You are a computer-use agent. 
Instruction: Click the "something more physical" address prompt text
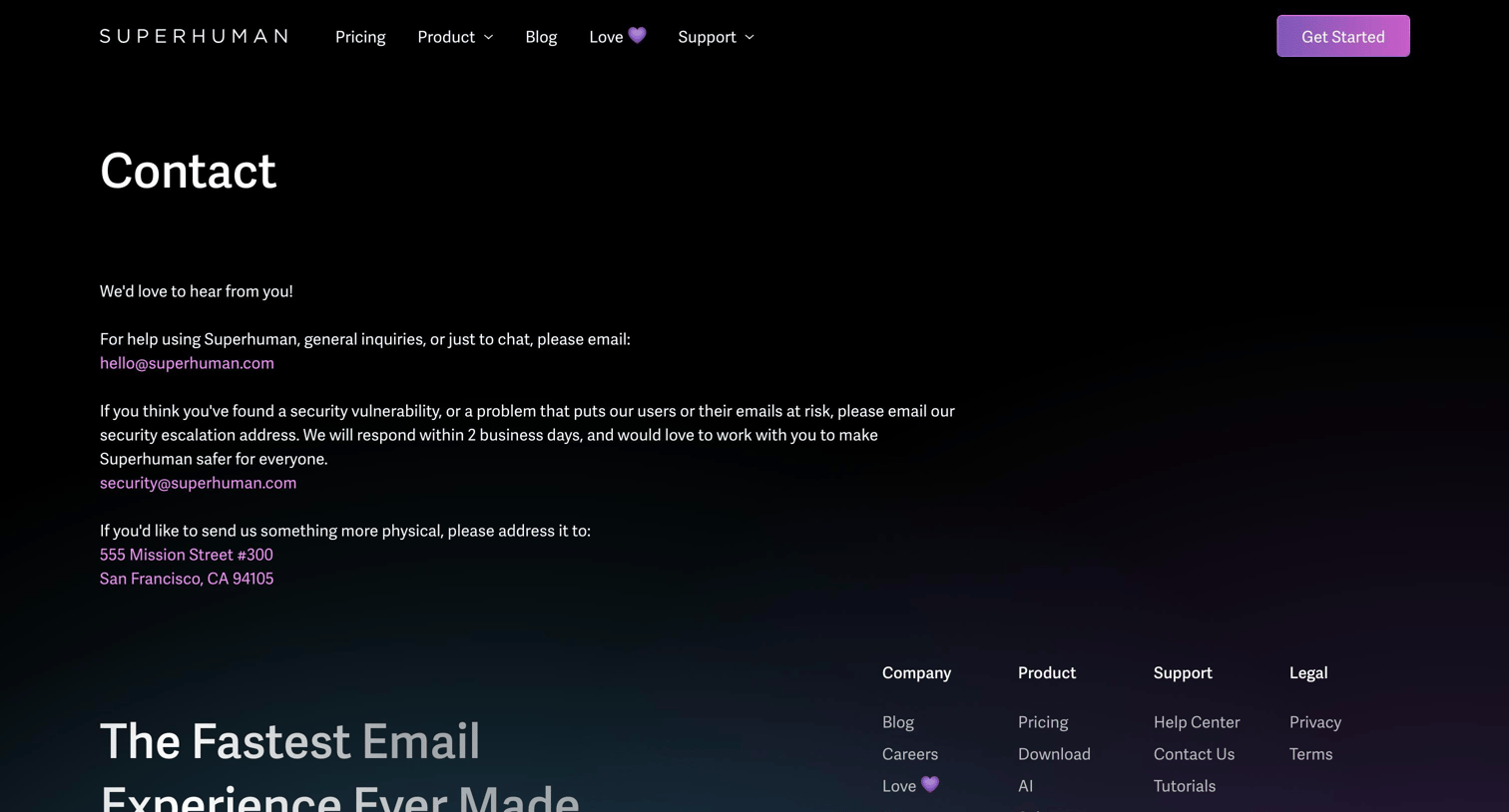(345, 531)
